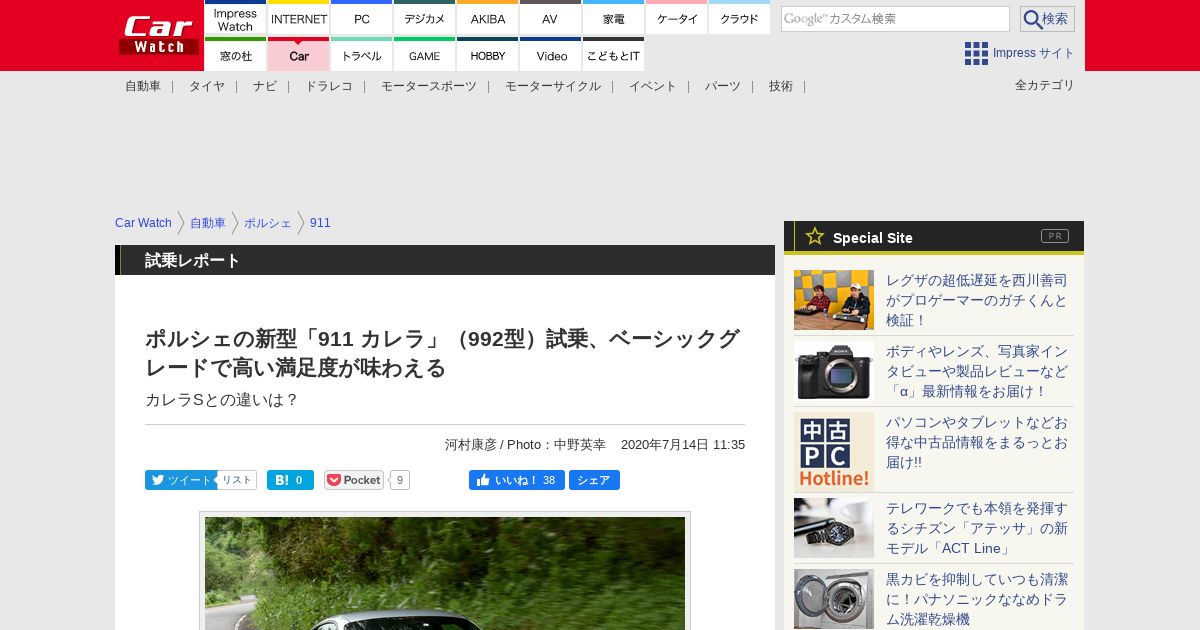1200x630 pixels.
Task: Open the ボディやレンズ α情報 link
Action: [x=977, y=371]
